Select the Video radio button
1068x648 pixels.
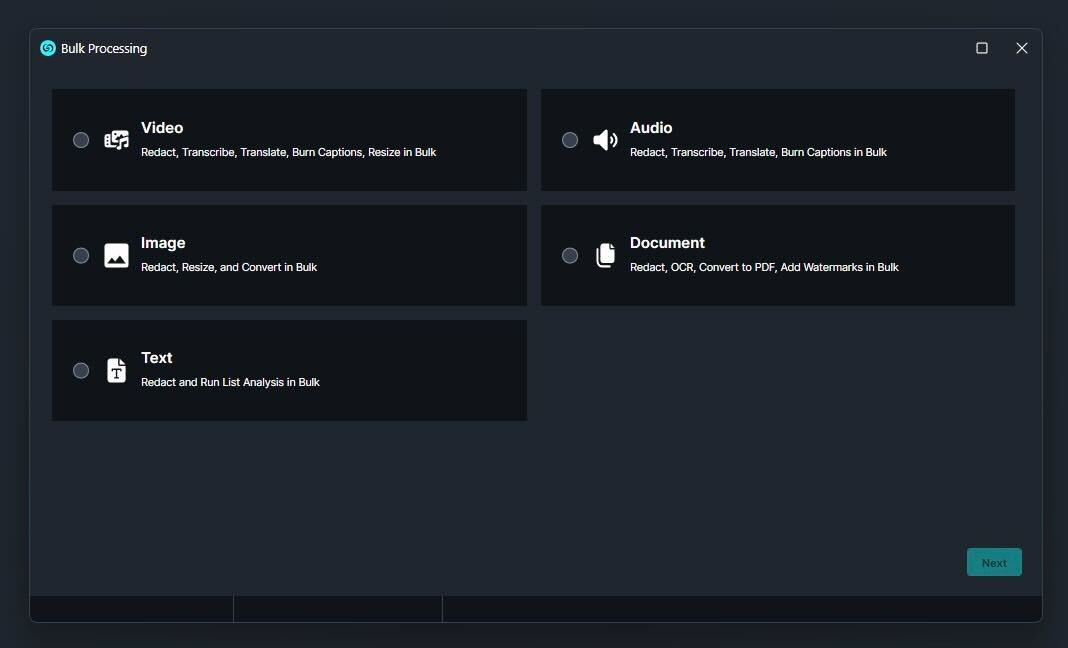81,140
